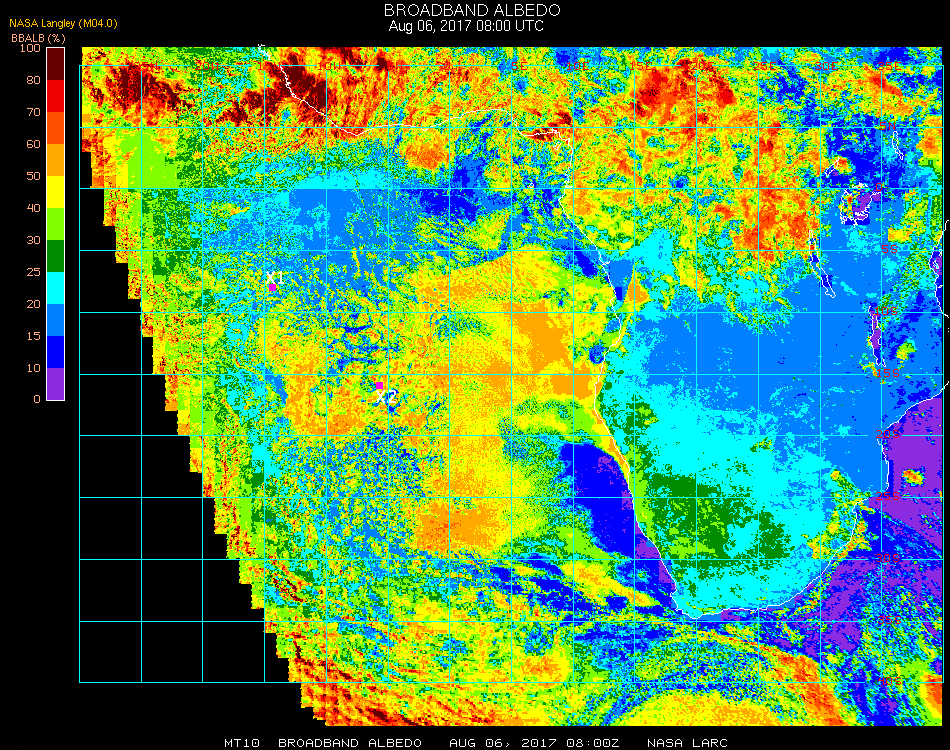Click the 'NASA Langley (M04.0)' label

pos(63,23)
